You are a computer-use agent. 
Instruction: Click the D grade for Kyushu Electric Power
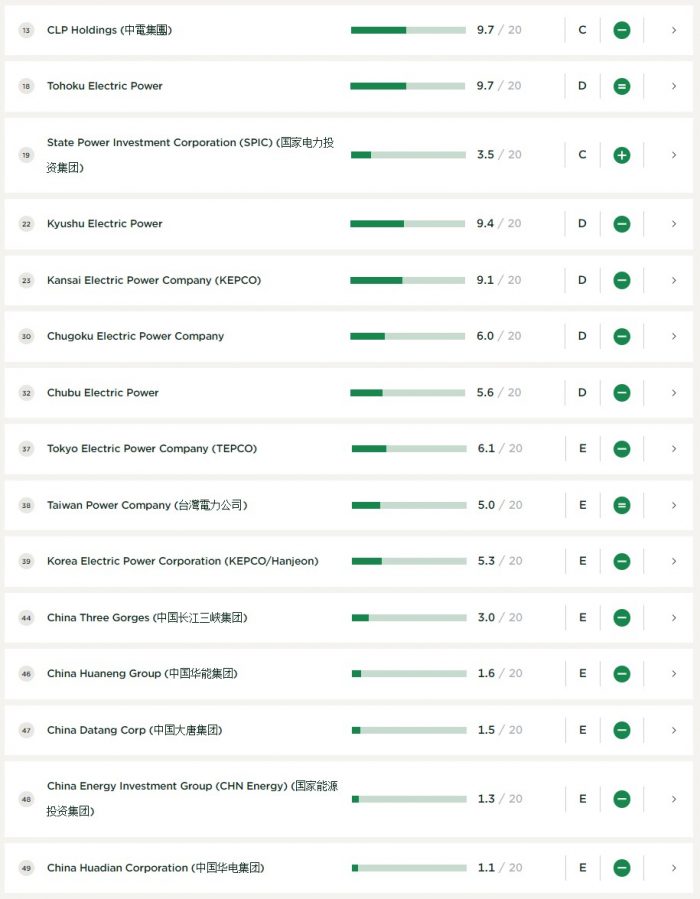click(x=582, y=224)
